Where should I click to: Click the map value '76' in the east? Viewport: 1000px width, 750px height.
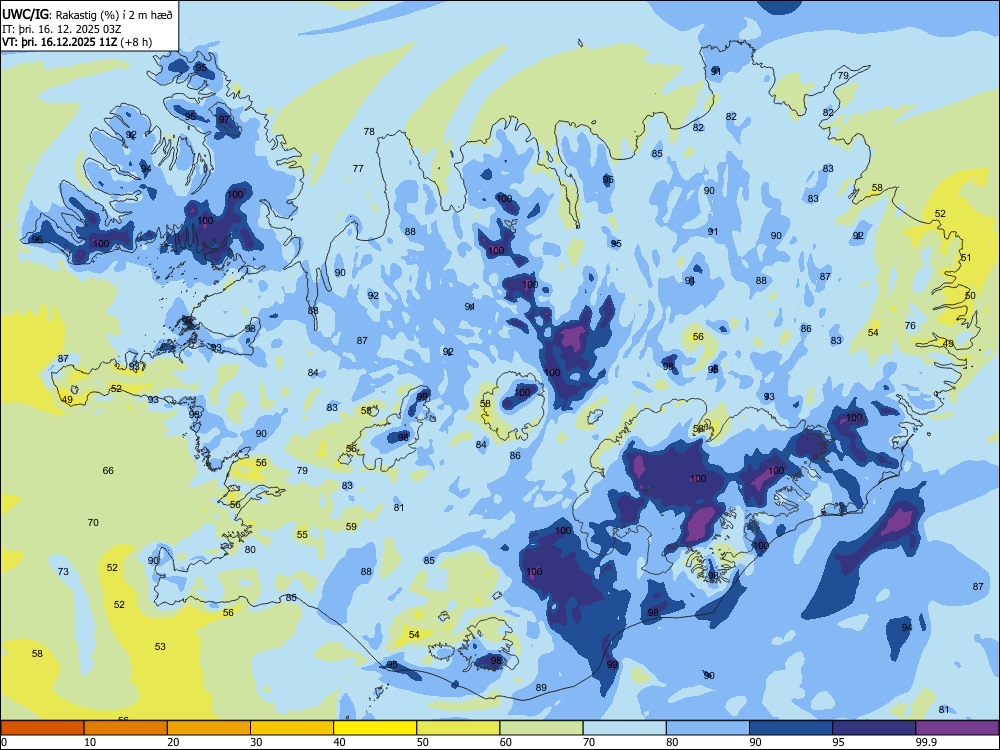910,325
